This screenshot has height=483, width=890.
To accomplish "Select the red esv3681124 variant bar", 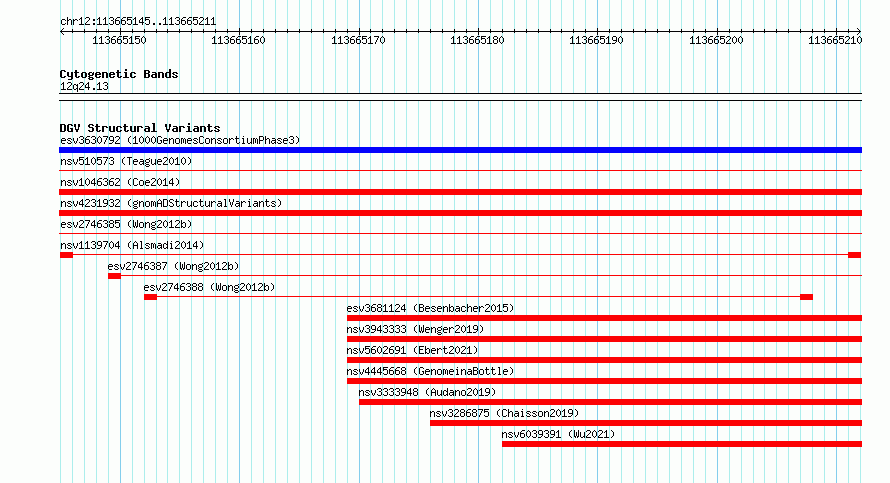I will click(604, 318).
